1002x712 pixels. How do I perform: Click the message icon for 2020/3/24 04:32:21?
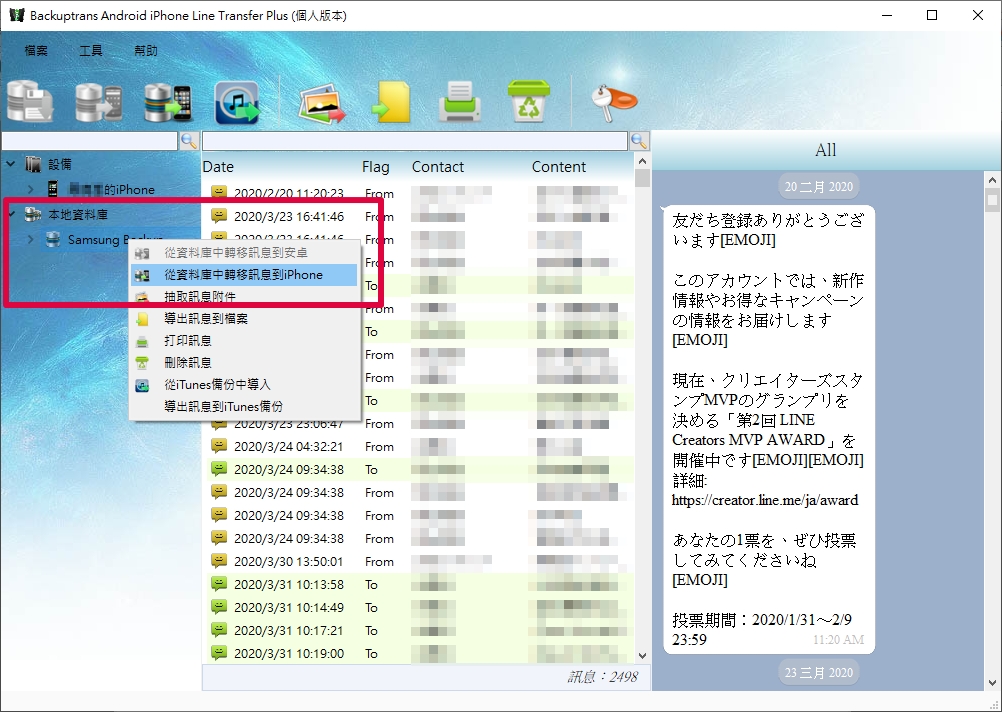219,446
